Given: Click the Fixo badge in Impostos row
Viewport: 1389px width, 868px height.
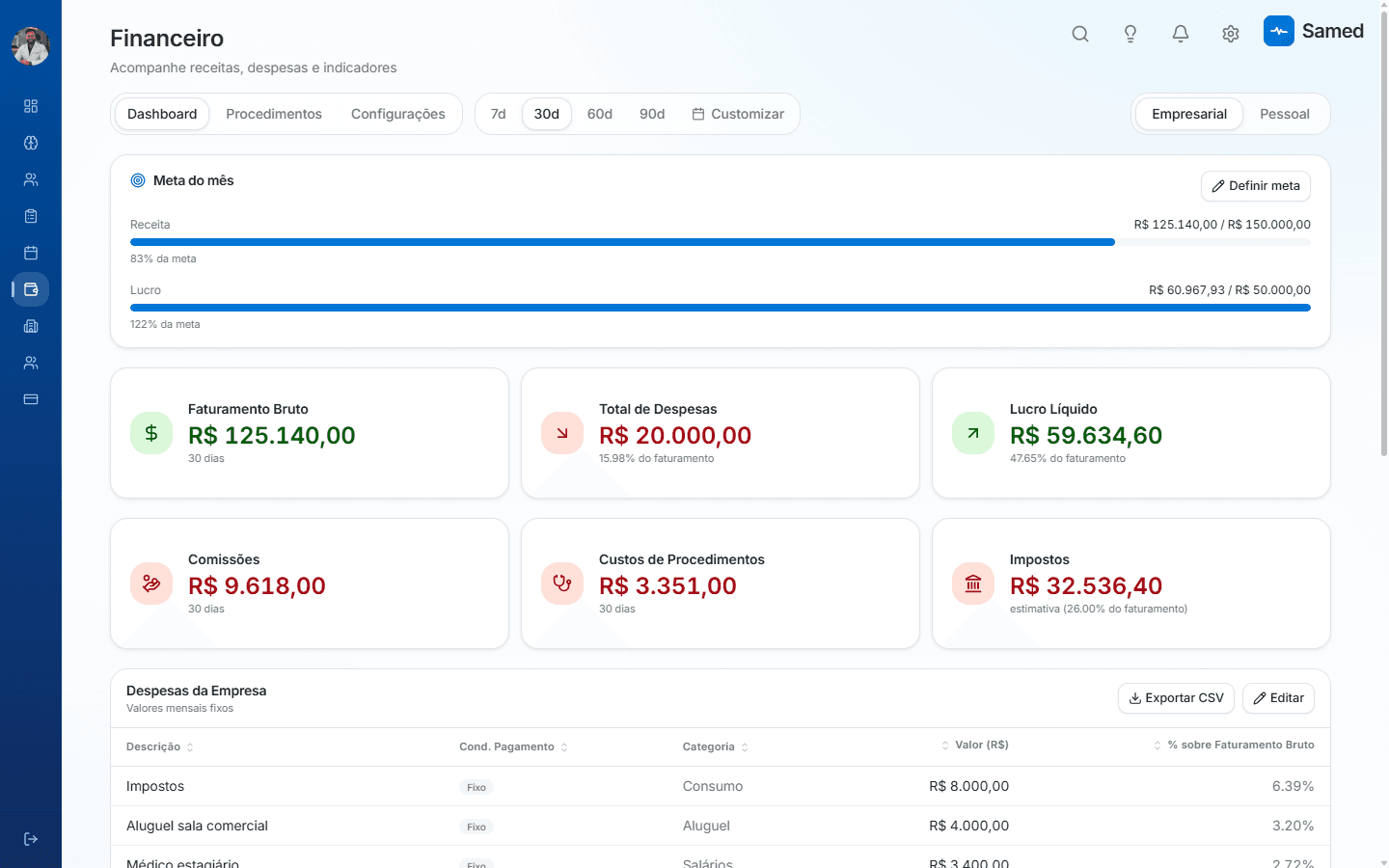Looking at the screenshot, I should (477, 787).
